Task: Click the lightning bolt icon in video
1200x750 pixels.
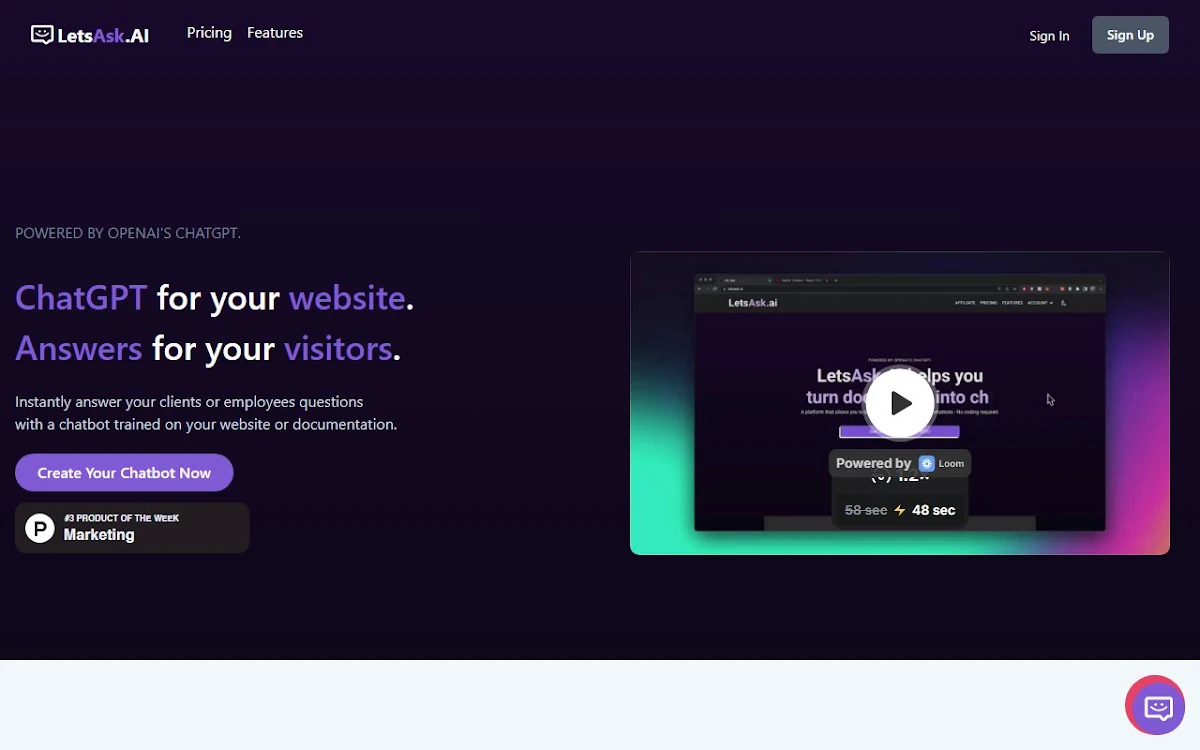Action: [899, 510]
